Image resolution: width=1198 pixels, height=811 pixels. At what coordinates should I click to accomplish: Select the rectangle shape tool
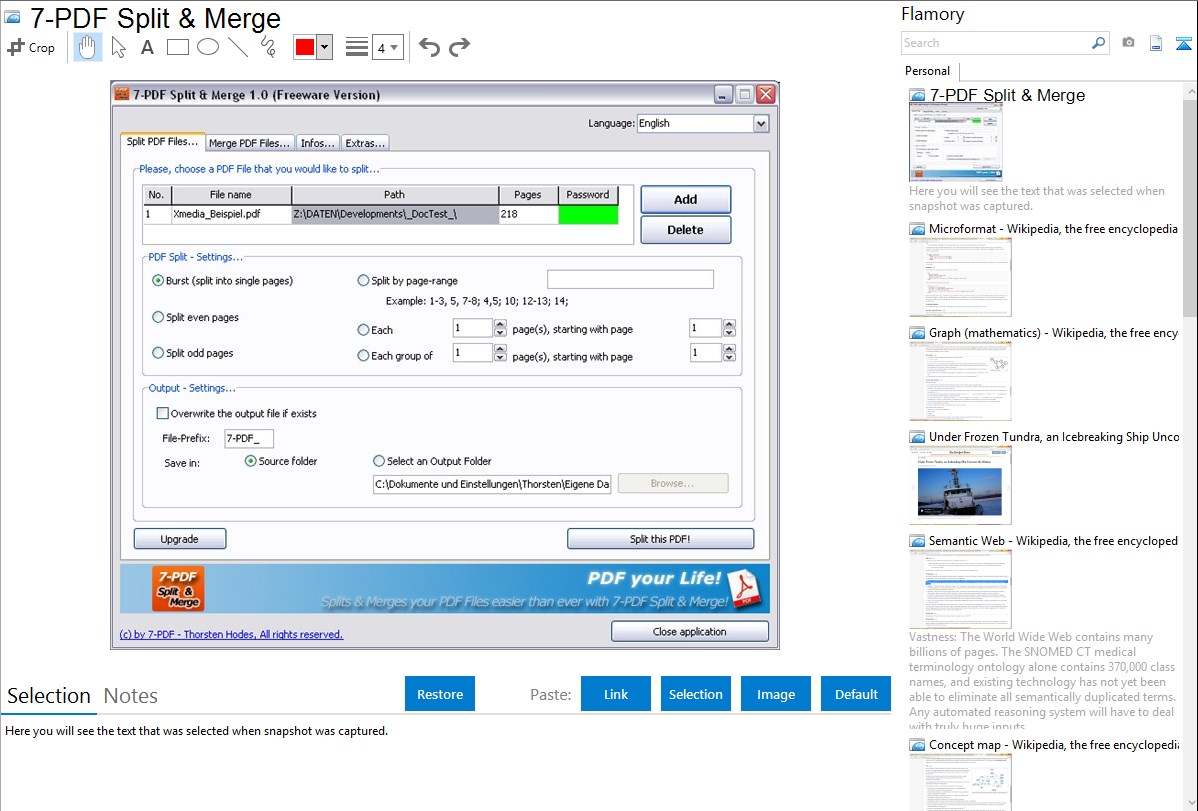(177, 47)
